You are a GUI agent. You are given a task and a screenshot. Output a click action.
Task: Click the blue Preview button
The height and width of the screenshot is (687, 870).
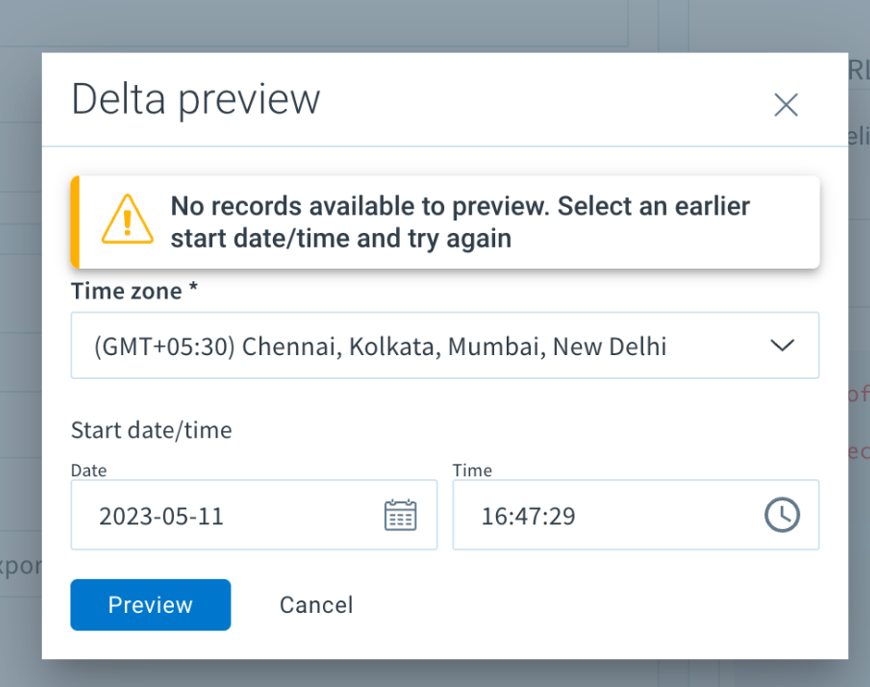[150, 605]
